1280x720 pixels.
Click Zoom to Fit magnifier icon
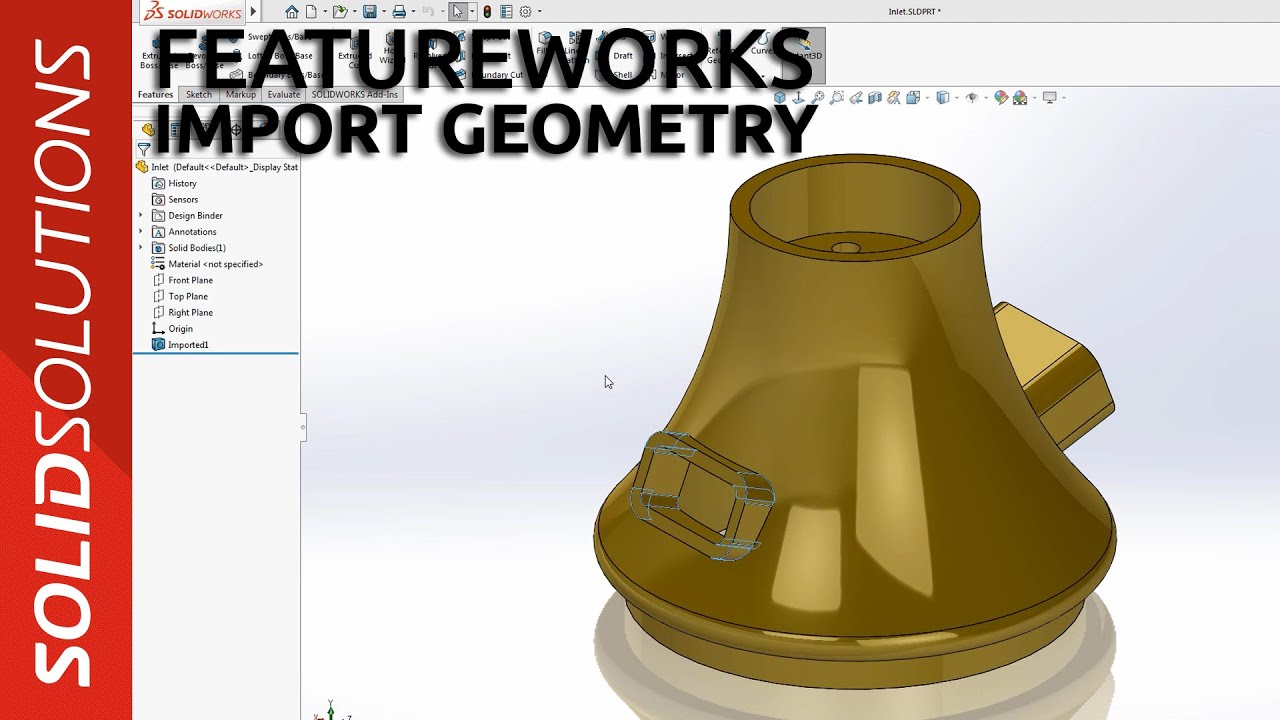[818, 98]
